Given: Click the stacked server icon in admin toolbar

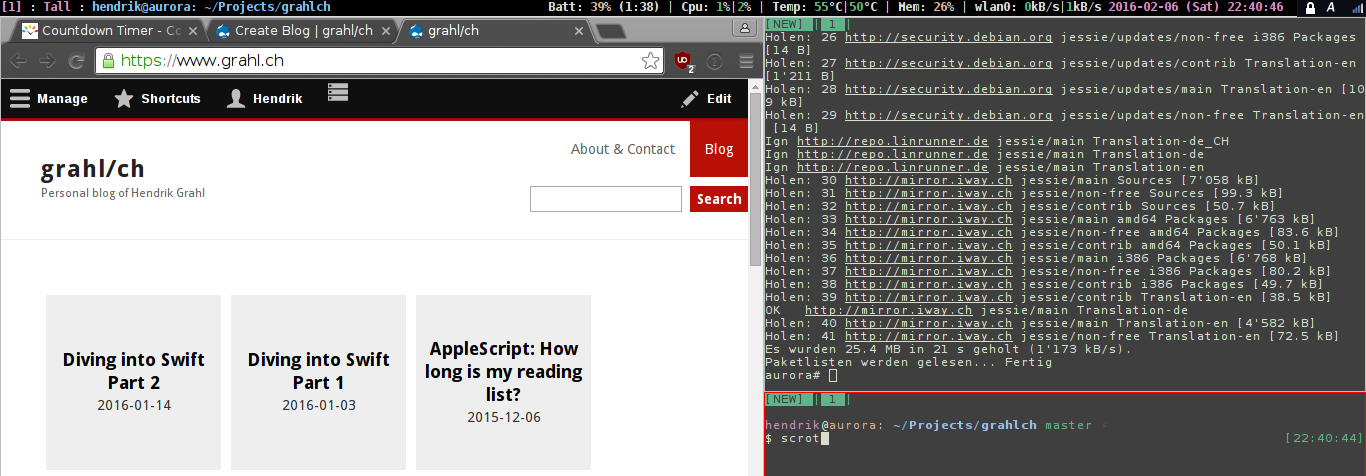Looking at the screenshot, I should [337, 93].
